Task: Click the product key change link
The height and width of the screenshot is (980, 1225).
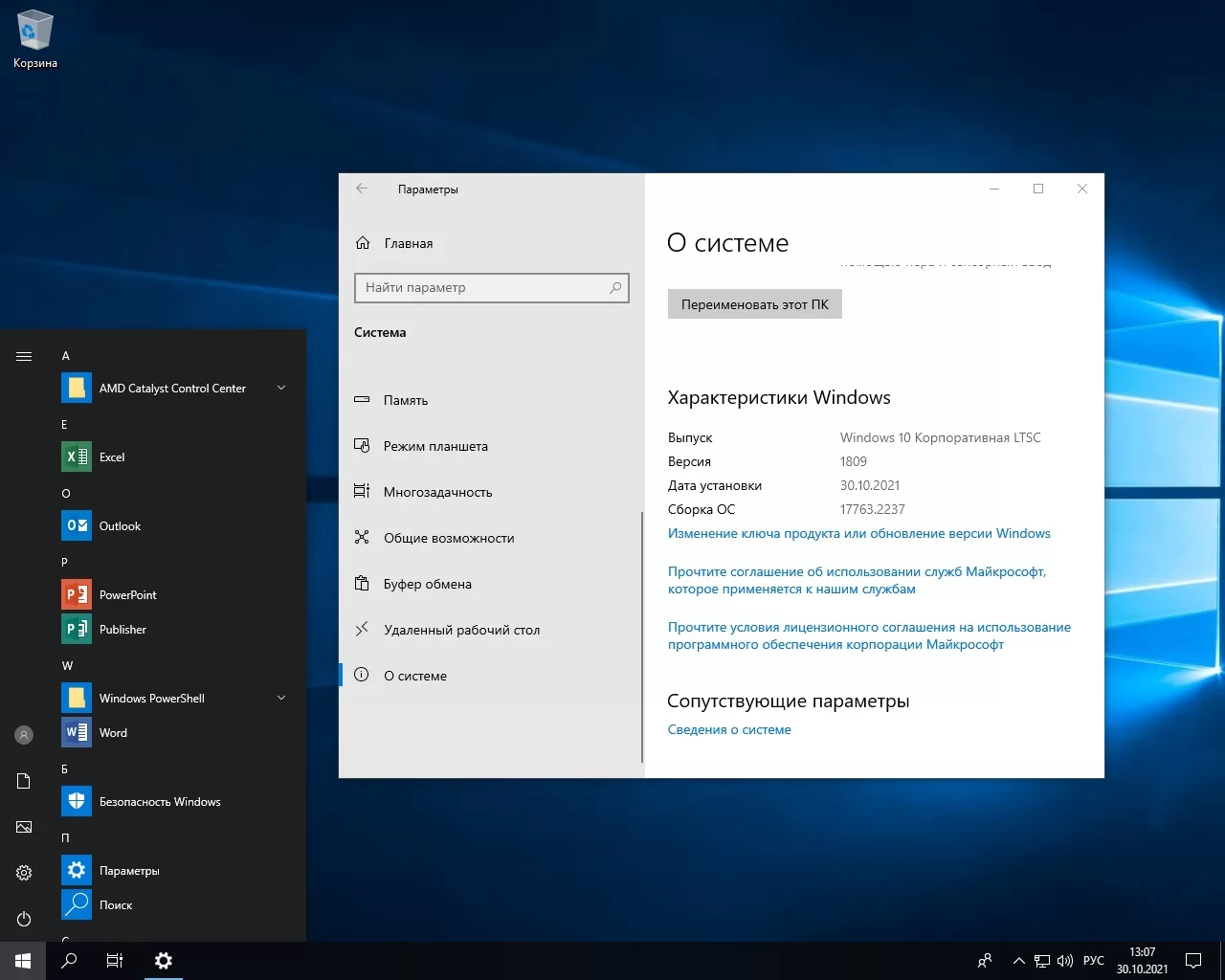Action: point(858,533)
